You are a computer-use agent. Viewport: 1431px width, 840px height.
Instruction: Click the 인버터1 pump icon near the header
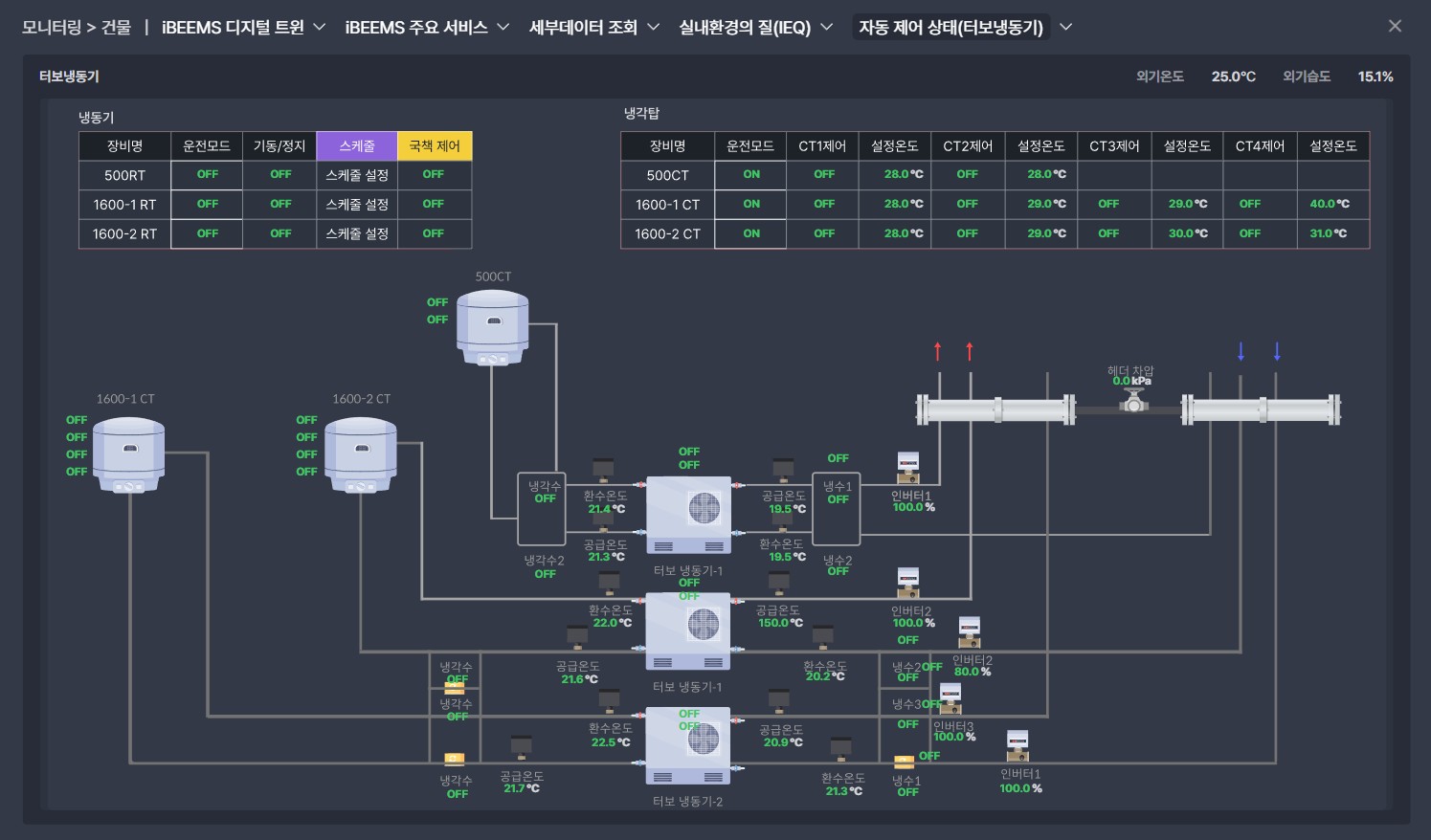[907, 468]
